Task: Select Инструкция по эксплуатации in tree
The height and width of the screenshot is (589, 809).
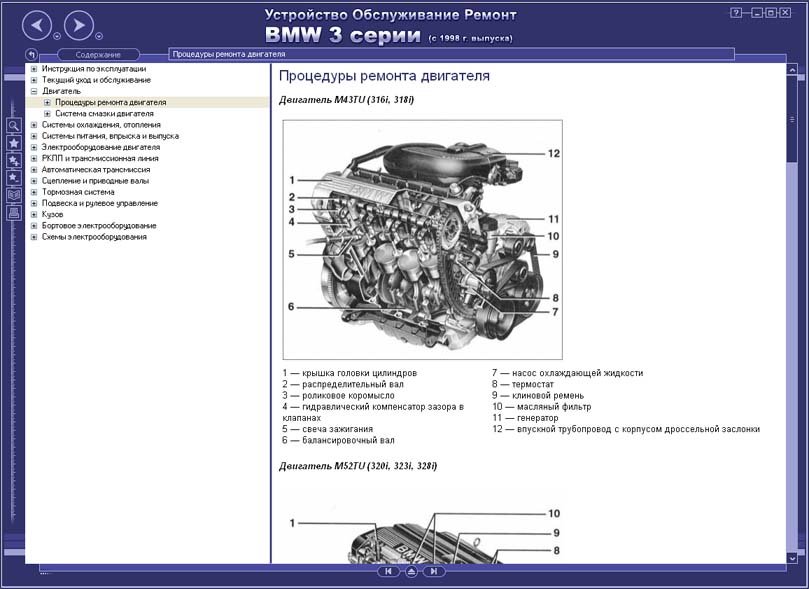Action: tap(94, 69)
